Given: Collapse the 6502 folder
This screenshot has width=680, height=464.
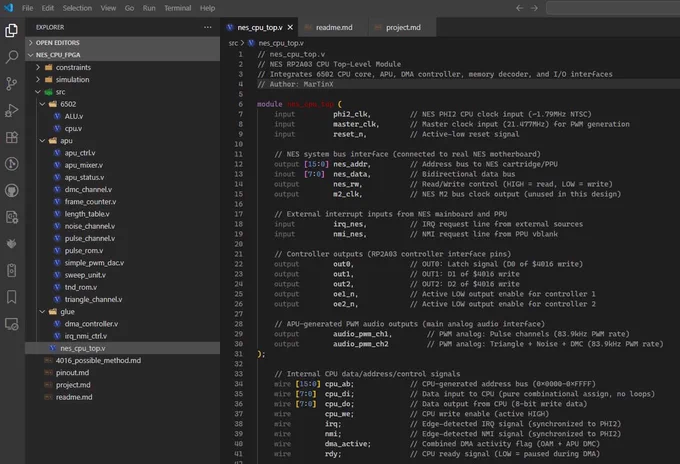Looking at the screenshot, I should pos(122,104).
